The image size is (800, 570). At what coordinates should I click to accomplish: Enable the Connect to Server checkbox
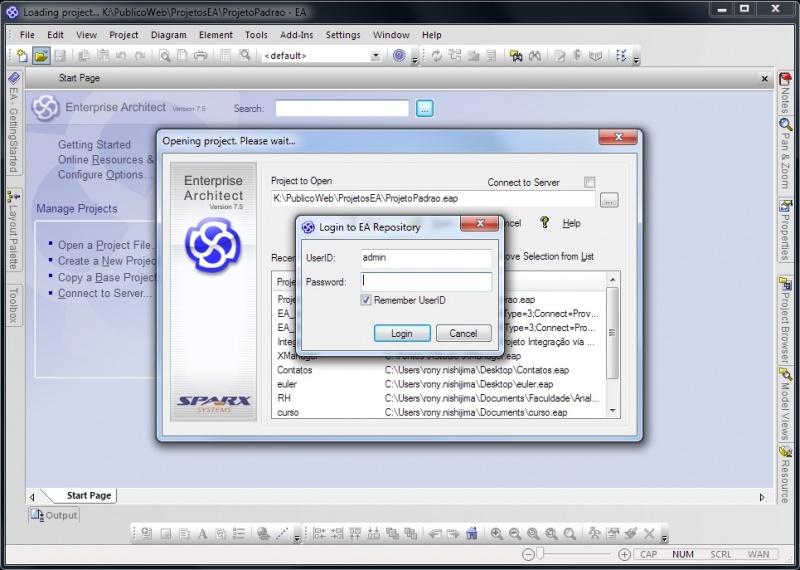tap(589, 182)
